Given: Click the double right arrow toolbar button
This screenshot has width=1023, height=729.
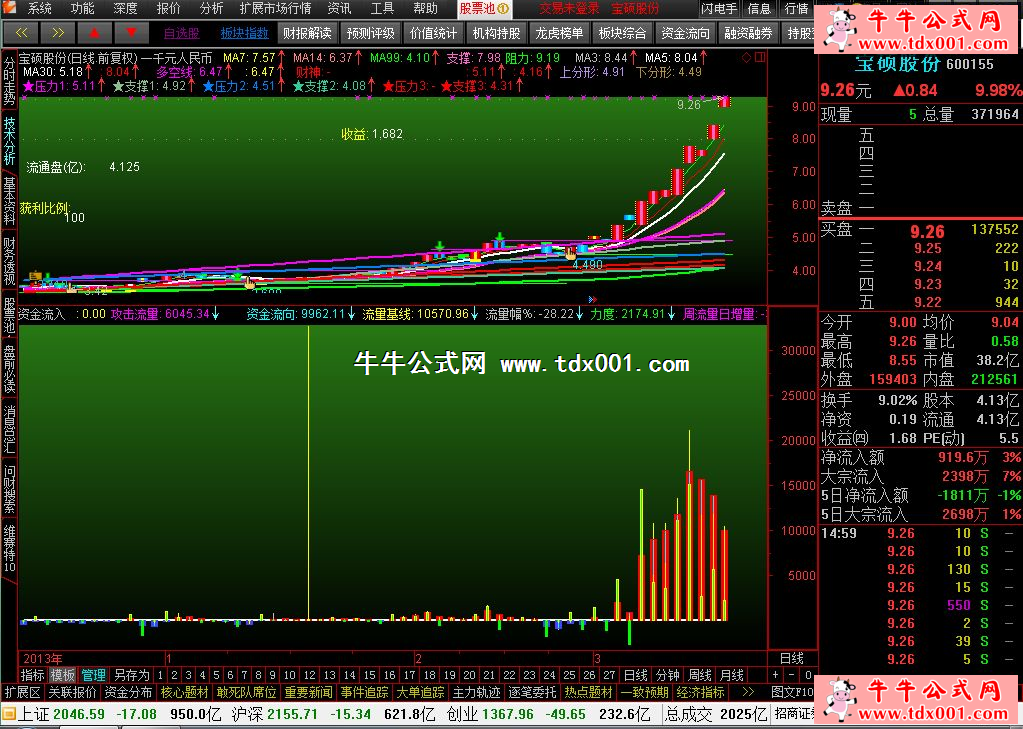Looking at the screenshot, I should (x=57, y=32).
